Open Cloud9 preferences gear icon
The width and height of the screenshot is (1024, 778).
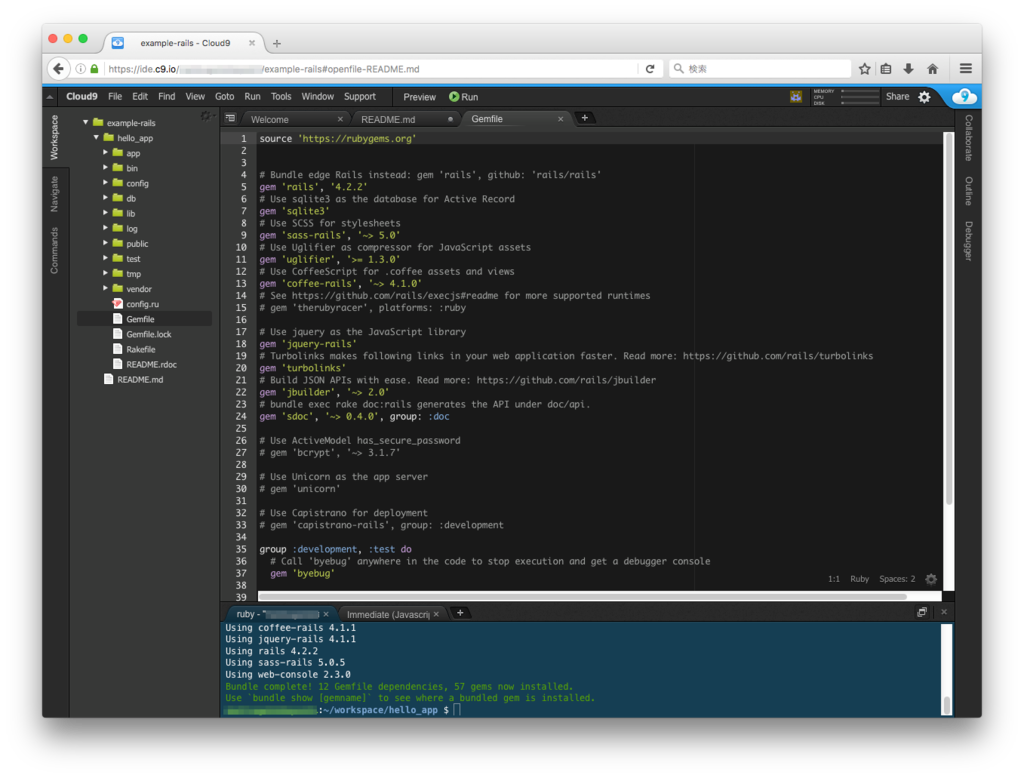924,97
